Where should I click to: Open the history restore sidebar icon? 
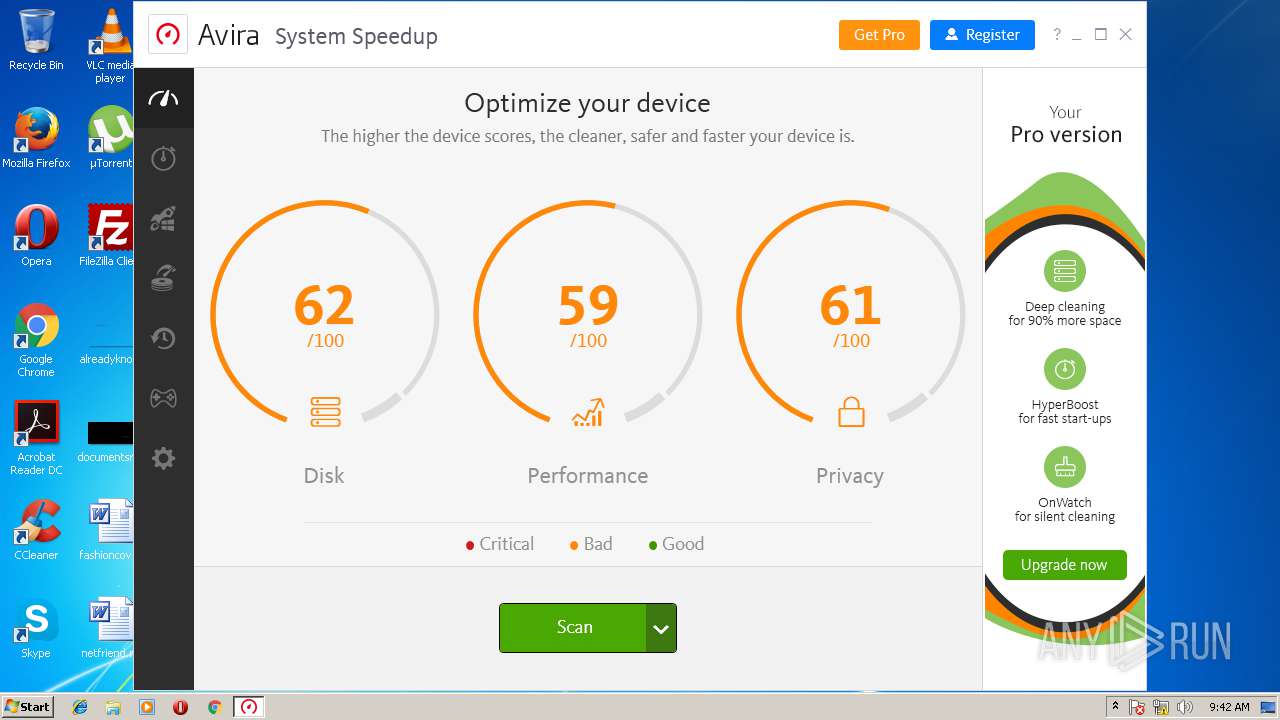click(163, 338)
